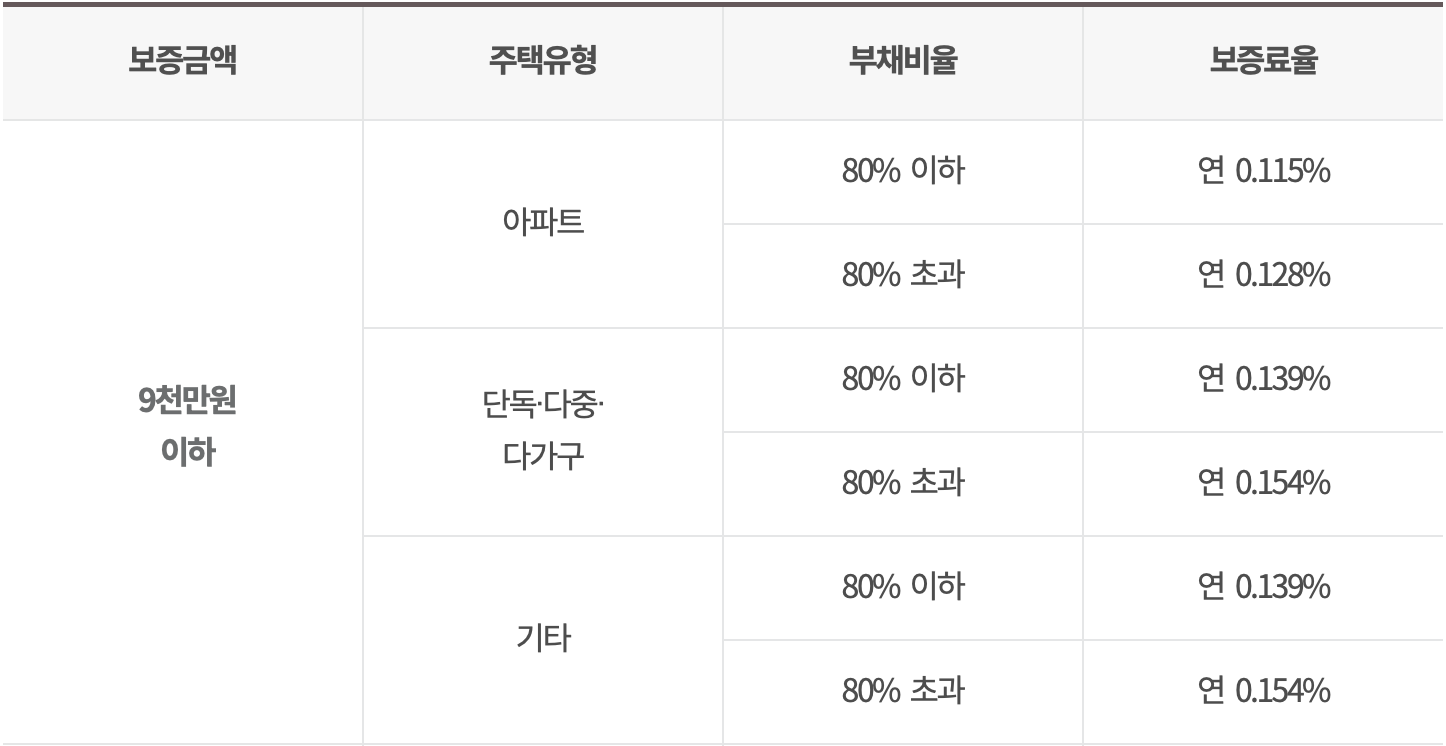The width and height of the screenshot is (1446, 746).
Task: Select the 아파트 housing type cell
Action: (543, 224)
